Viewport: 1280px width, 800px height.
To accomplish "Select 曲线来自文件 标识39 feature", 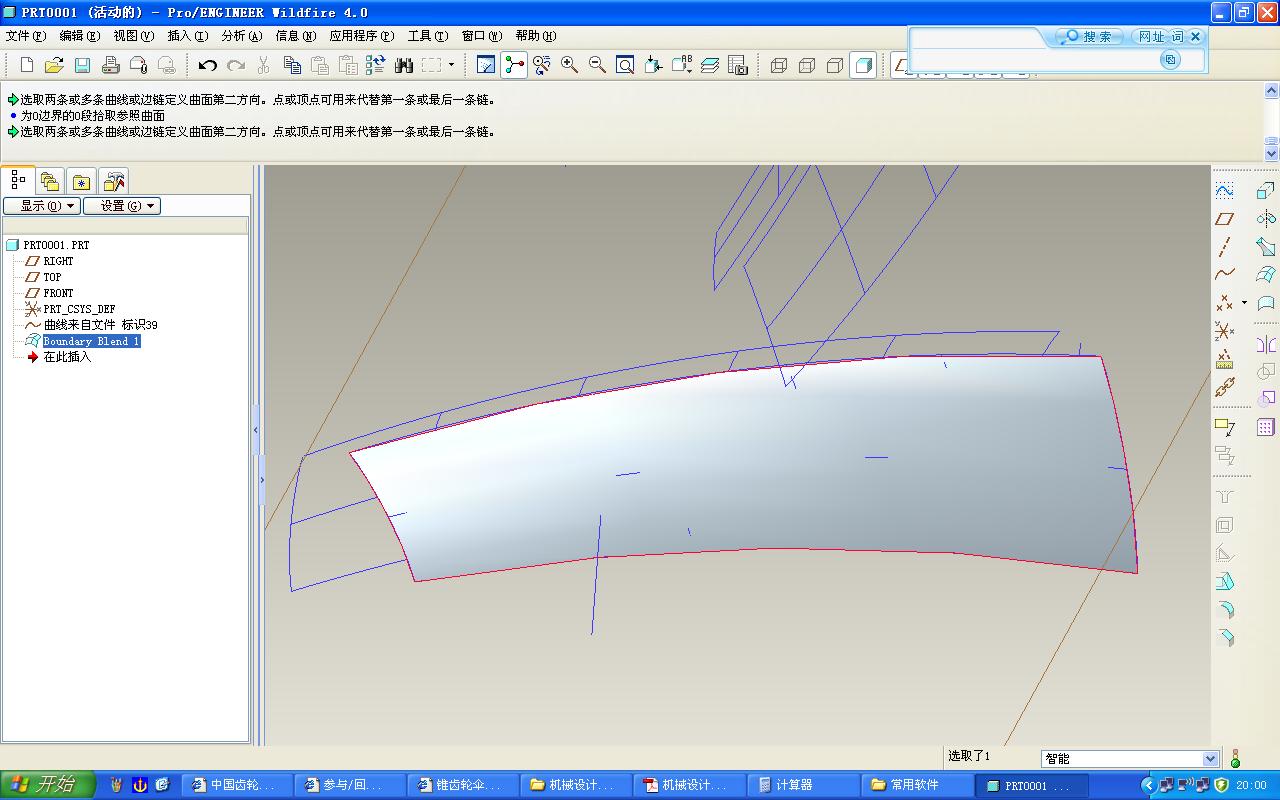I will [100, 325].
